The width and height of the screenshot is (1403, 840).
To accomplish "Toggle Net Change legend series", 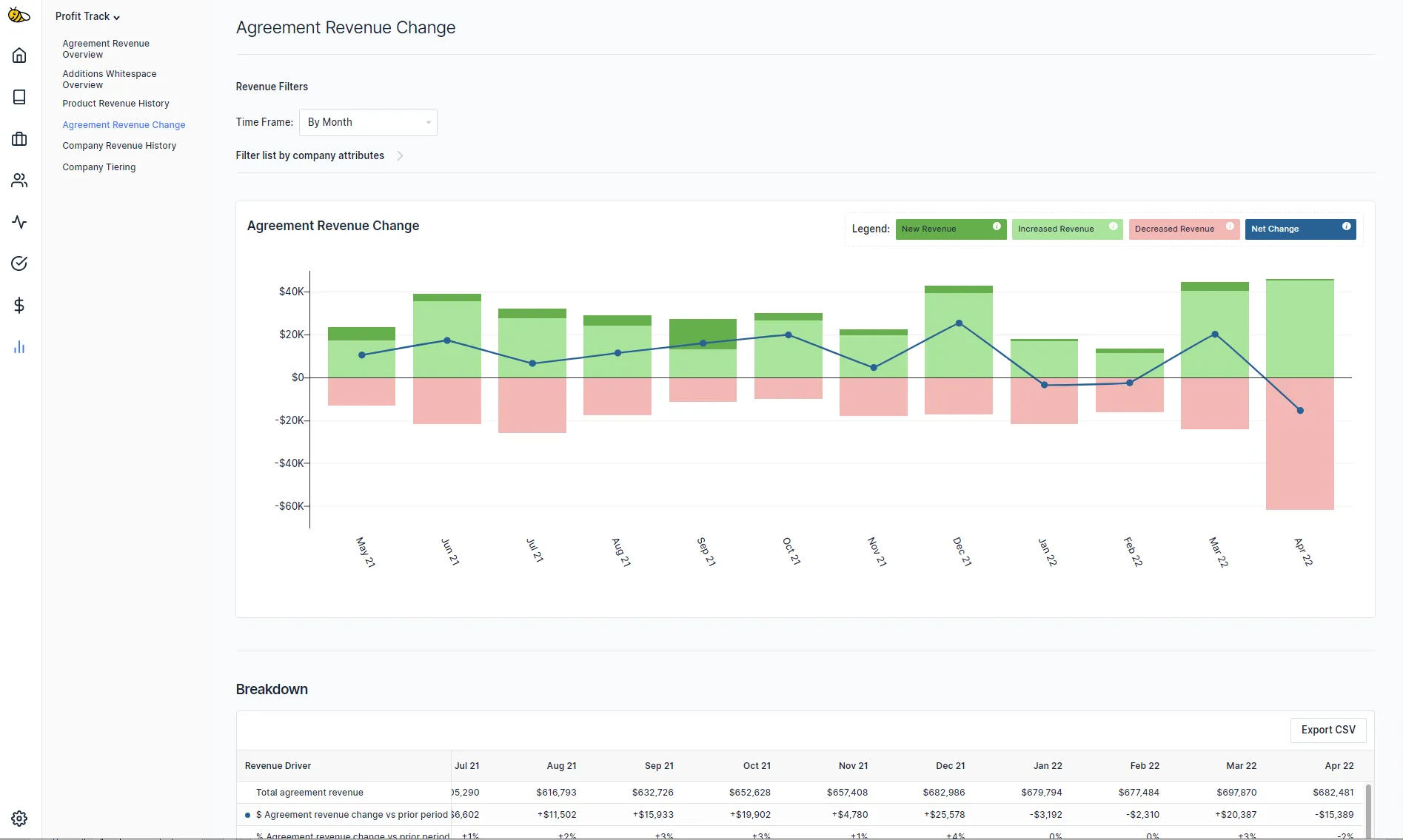I will (x=1300, y=229).
